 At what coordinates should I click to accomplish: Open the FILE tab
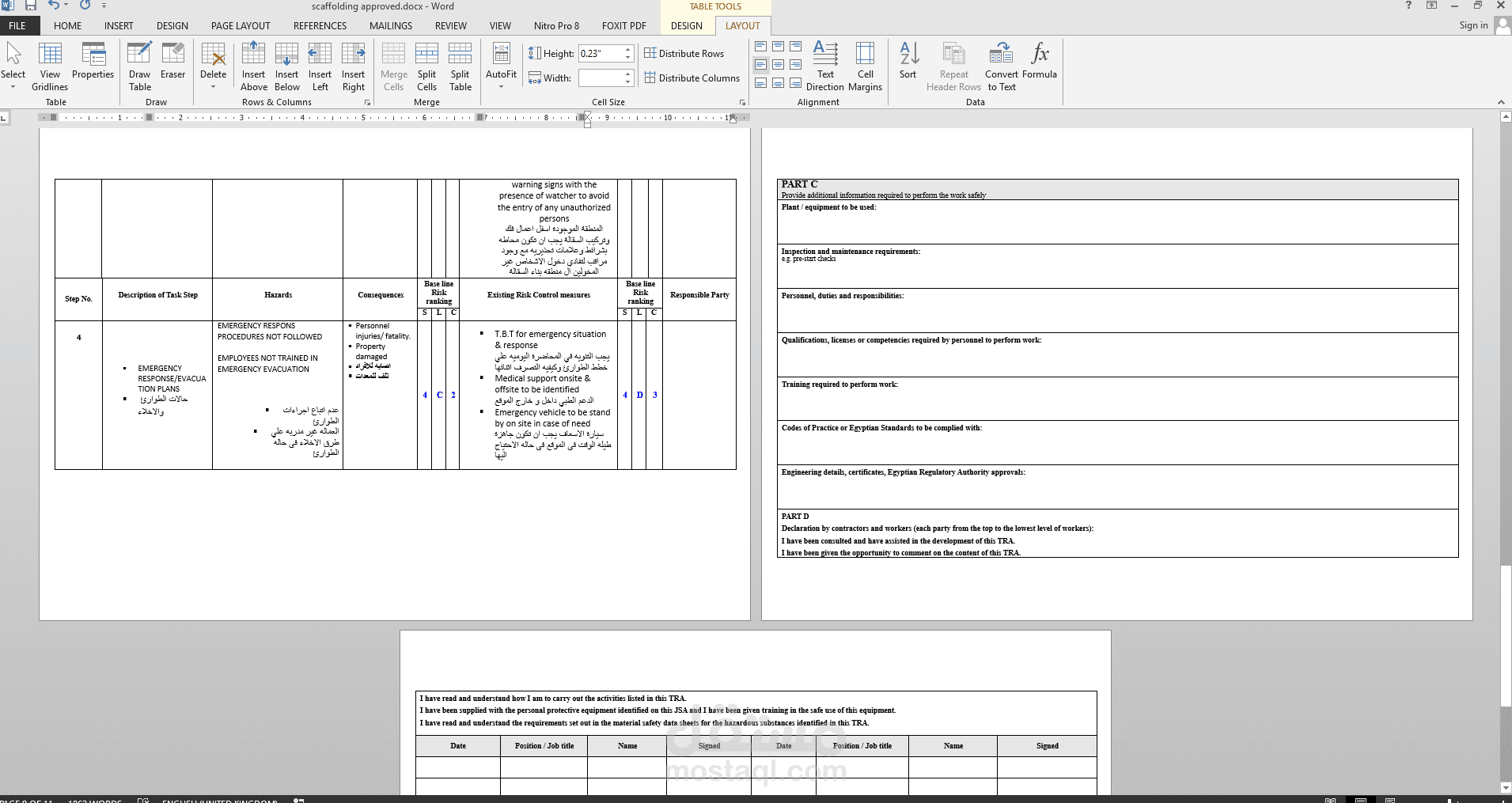click(17, 25)
